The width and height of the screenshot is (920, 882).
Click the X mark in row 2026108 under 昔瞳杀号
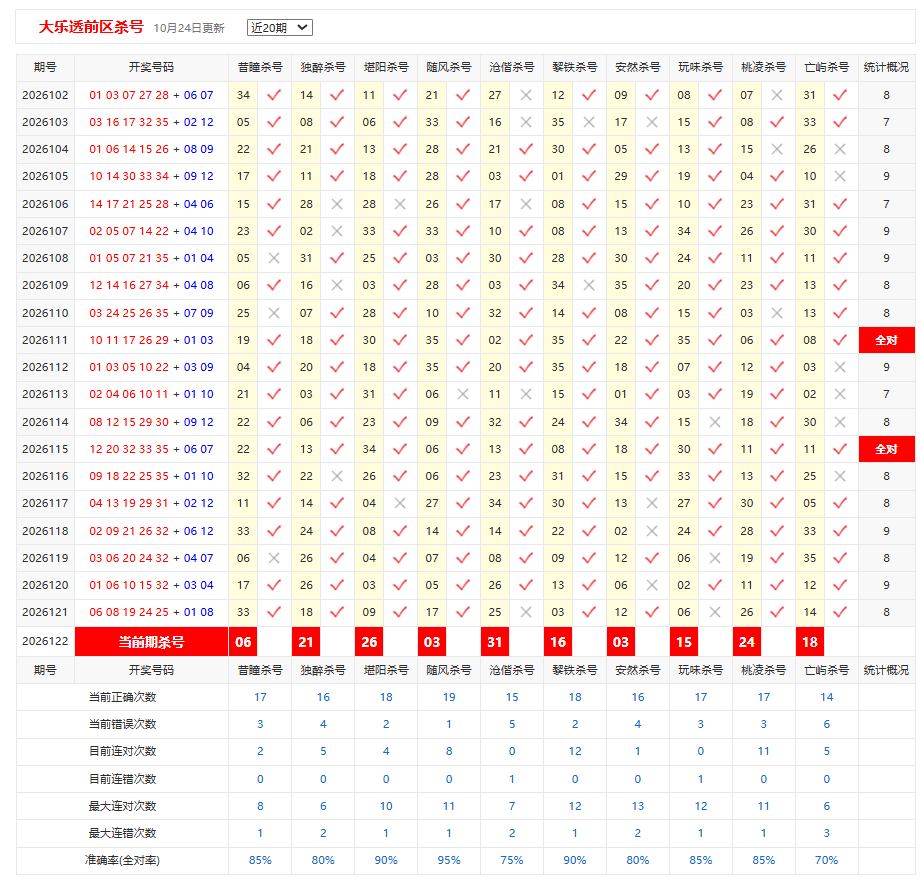(x=273, y=258)
